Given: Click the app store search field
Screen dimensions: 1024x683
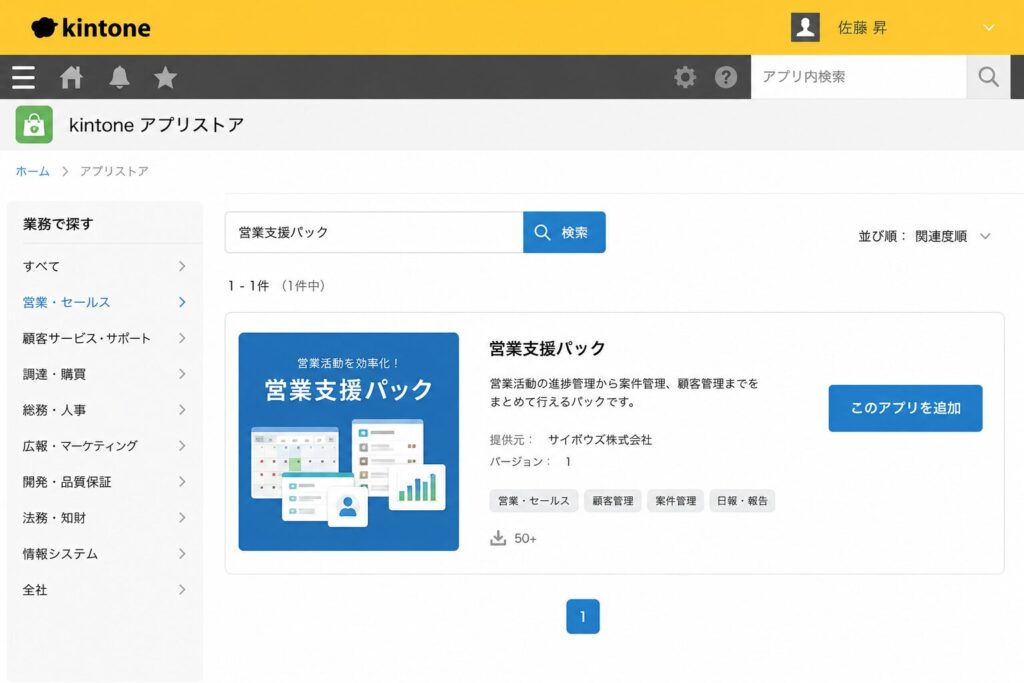Looking at the screenshot, I should [374, 232].
